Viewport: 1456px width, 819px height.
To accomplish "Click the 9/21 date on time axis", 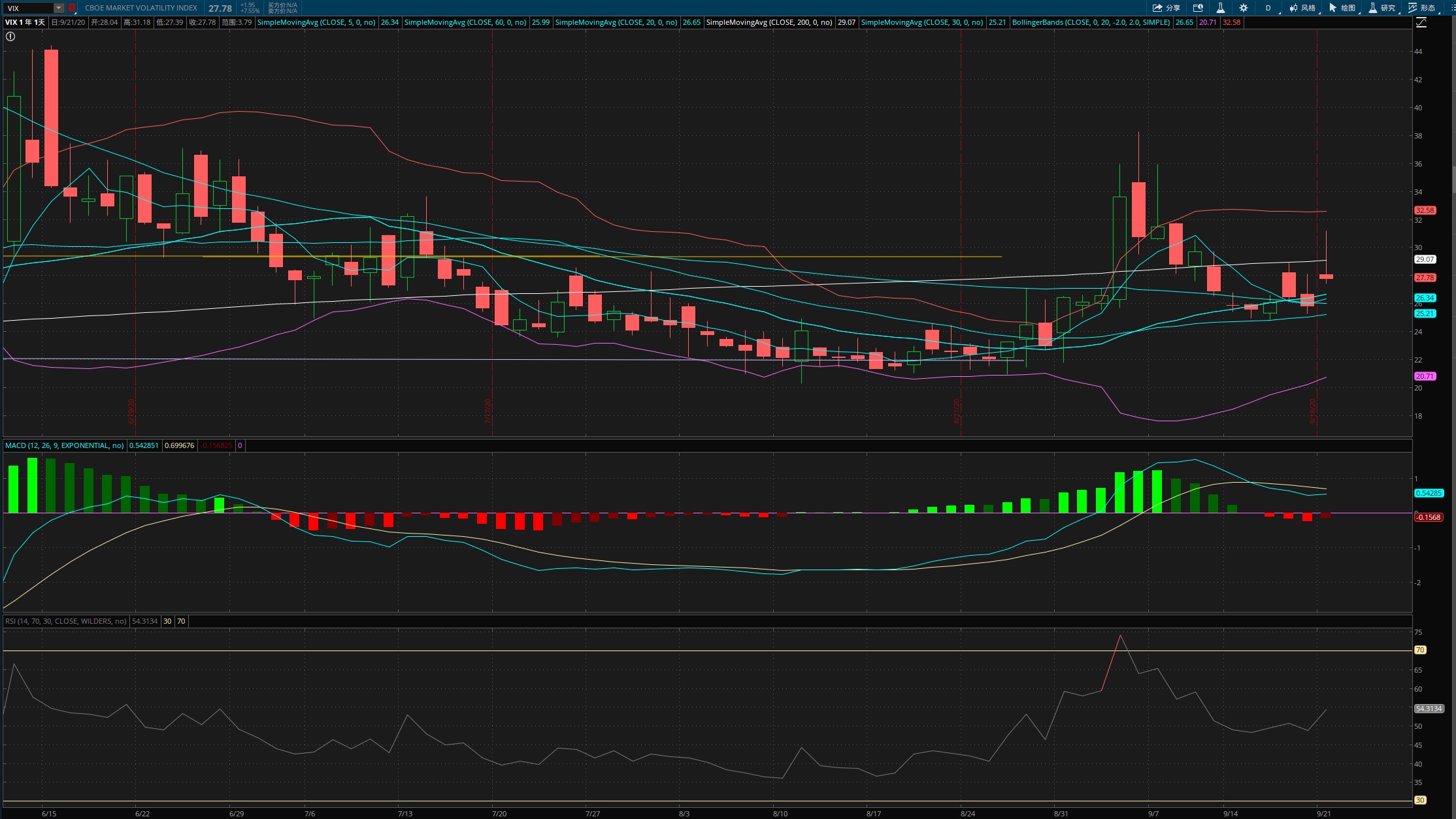I will pyautogui.click(x=1324, y=814).
